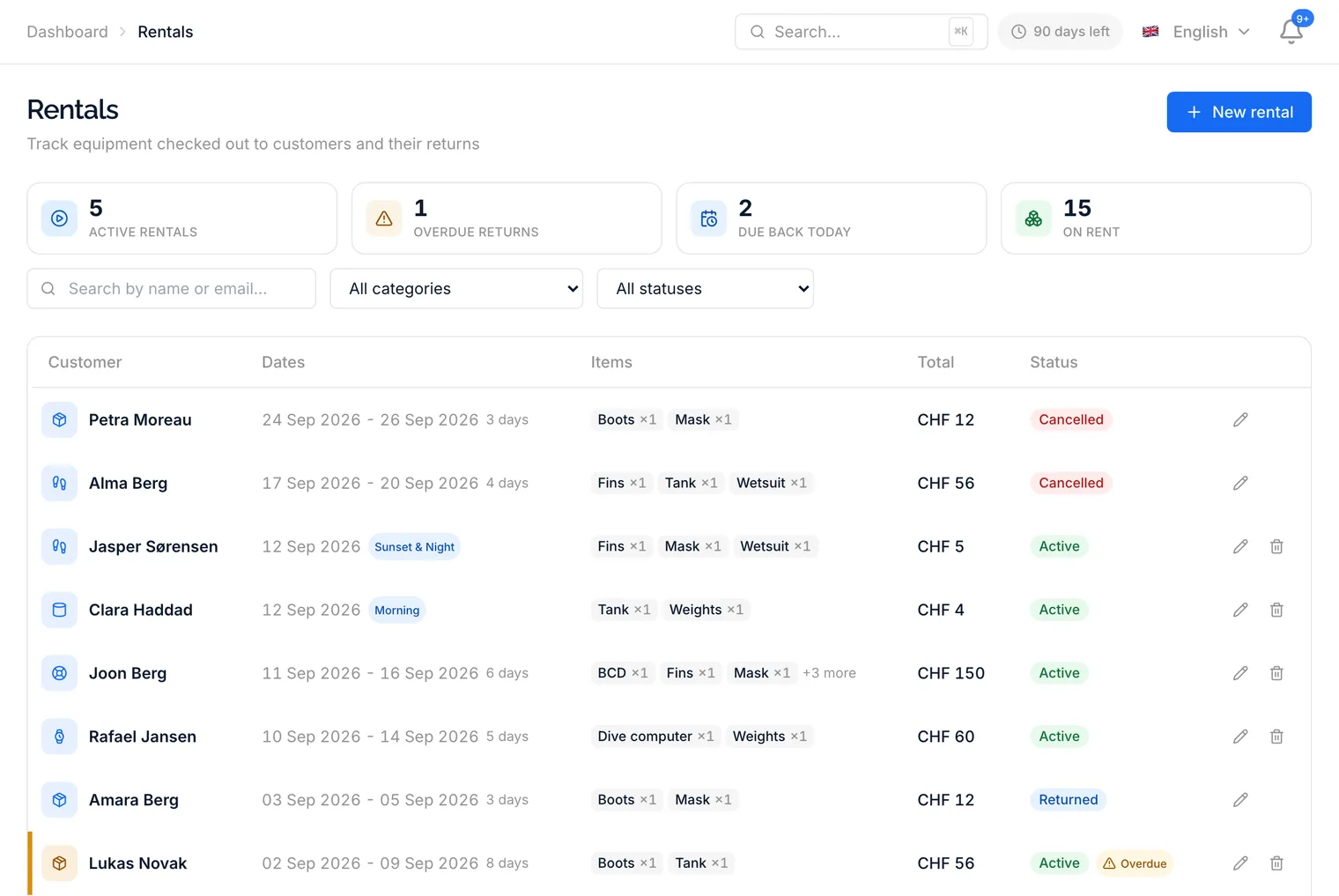Screen dimensions: 1339x896
Task: Open the Due Back Today stat card
Action: (x=832, y=218)
